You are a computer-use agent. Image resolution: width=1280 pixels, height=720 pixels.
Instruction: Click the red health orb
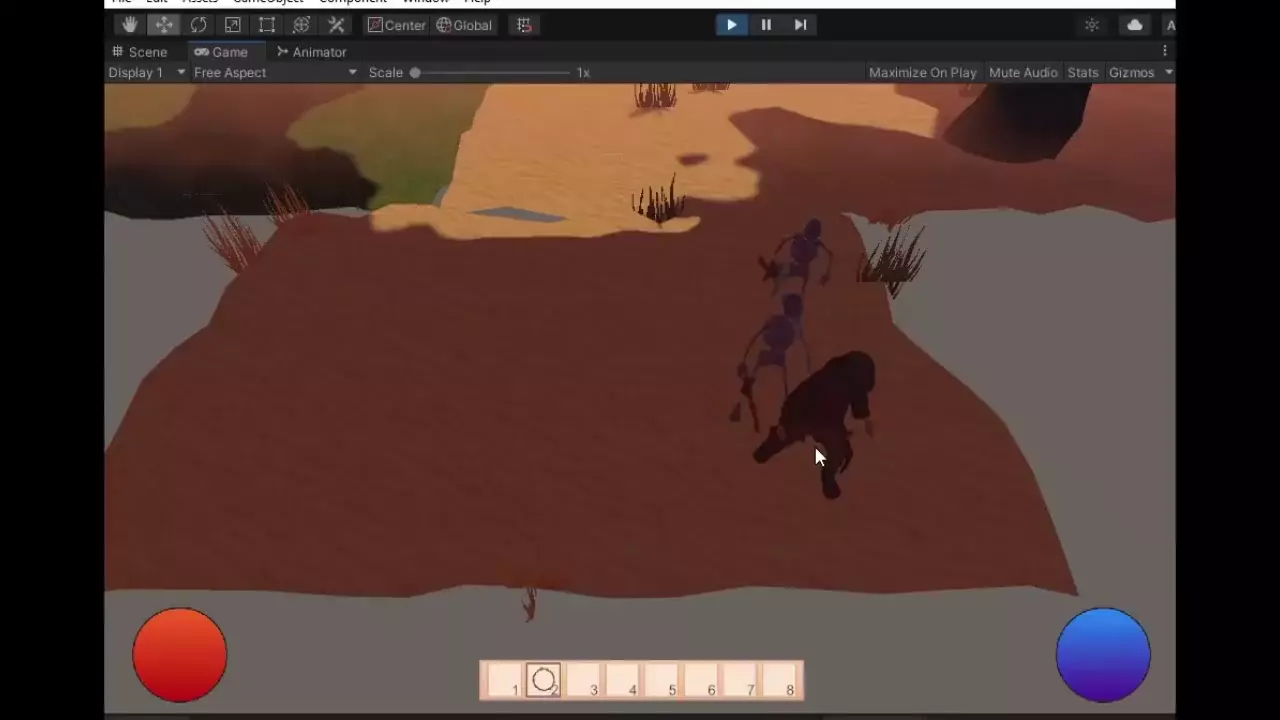(x=180, y=655)
